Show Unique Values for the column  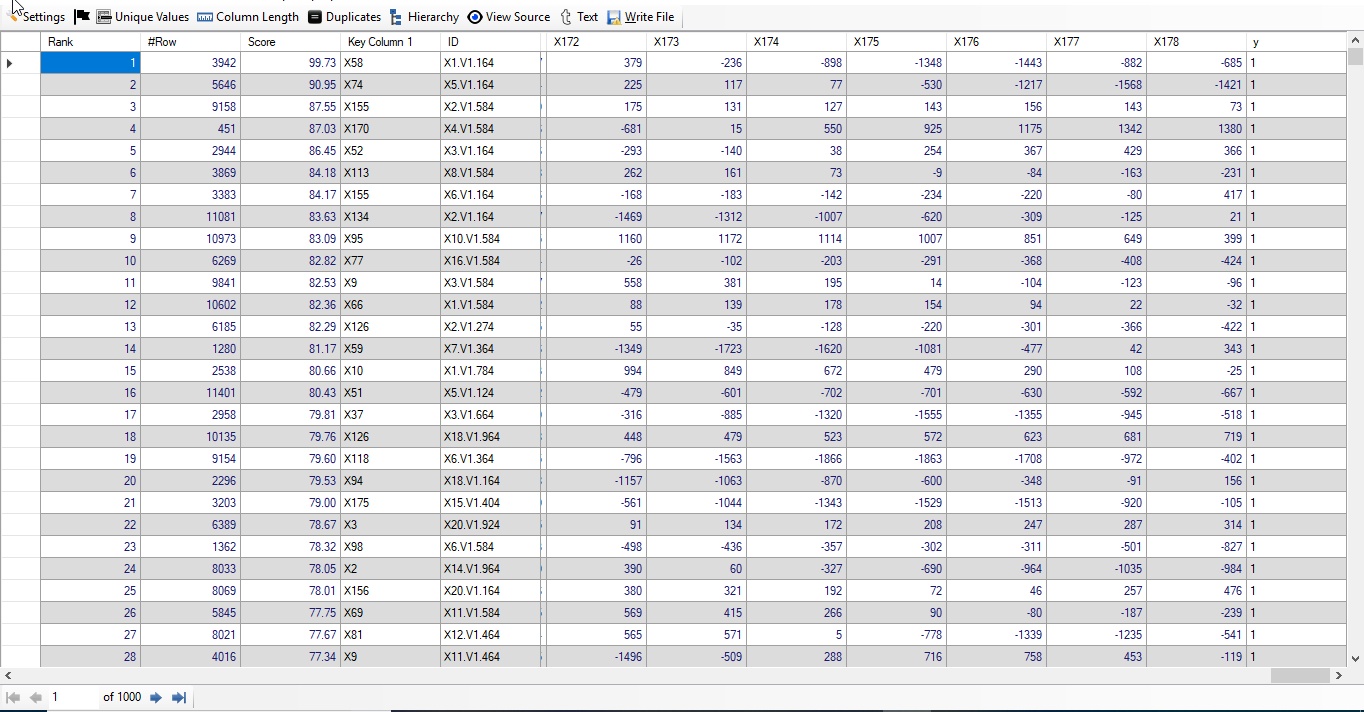point(142,17)
